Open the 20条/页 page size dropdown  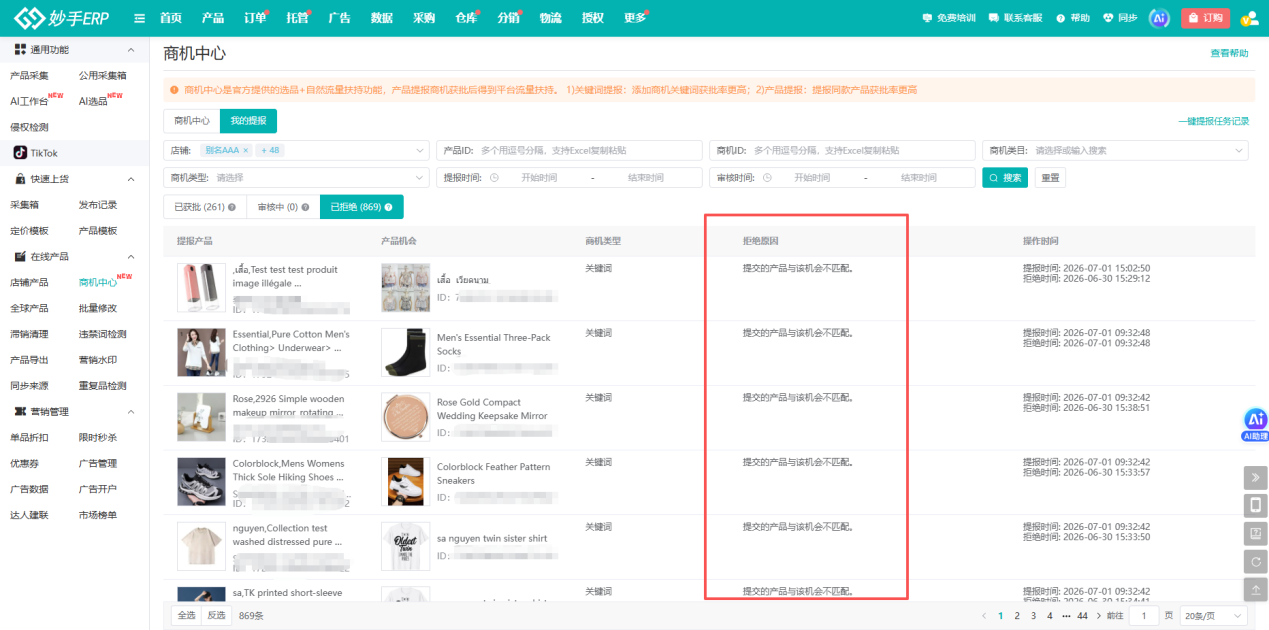pyautogui.click(x=1212, y=616)
